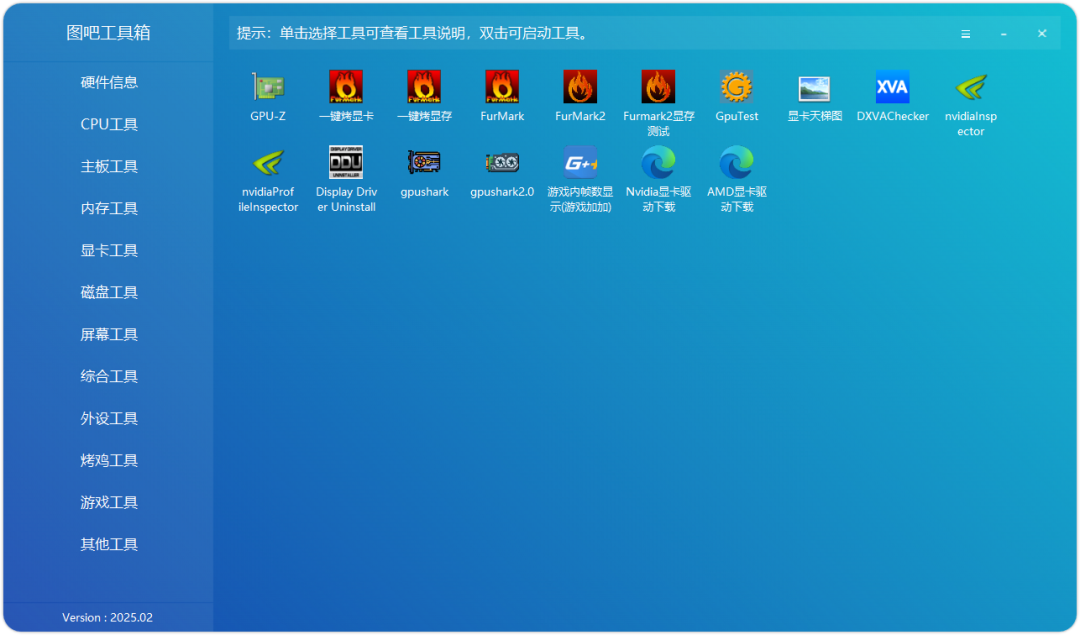
Task: Click the FurMark tool icon
Action: click(502, 87)
